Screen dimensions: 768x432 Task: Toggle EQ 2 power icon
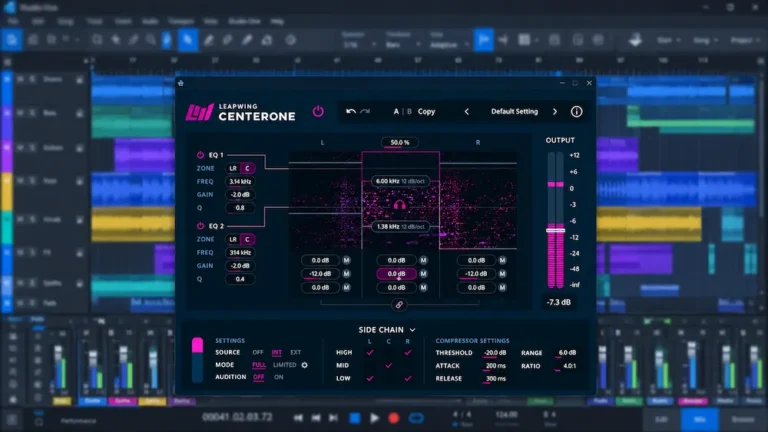[x=200, y=226]
